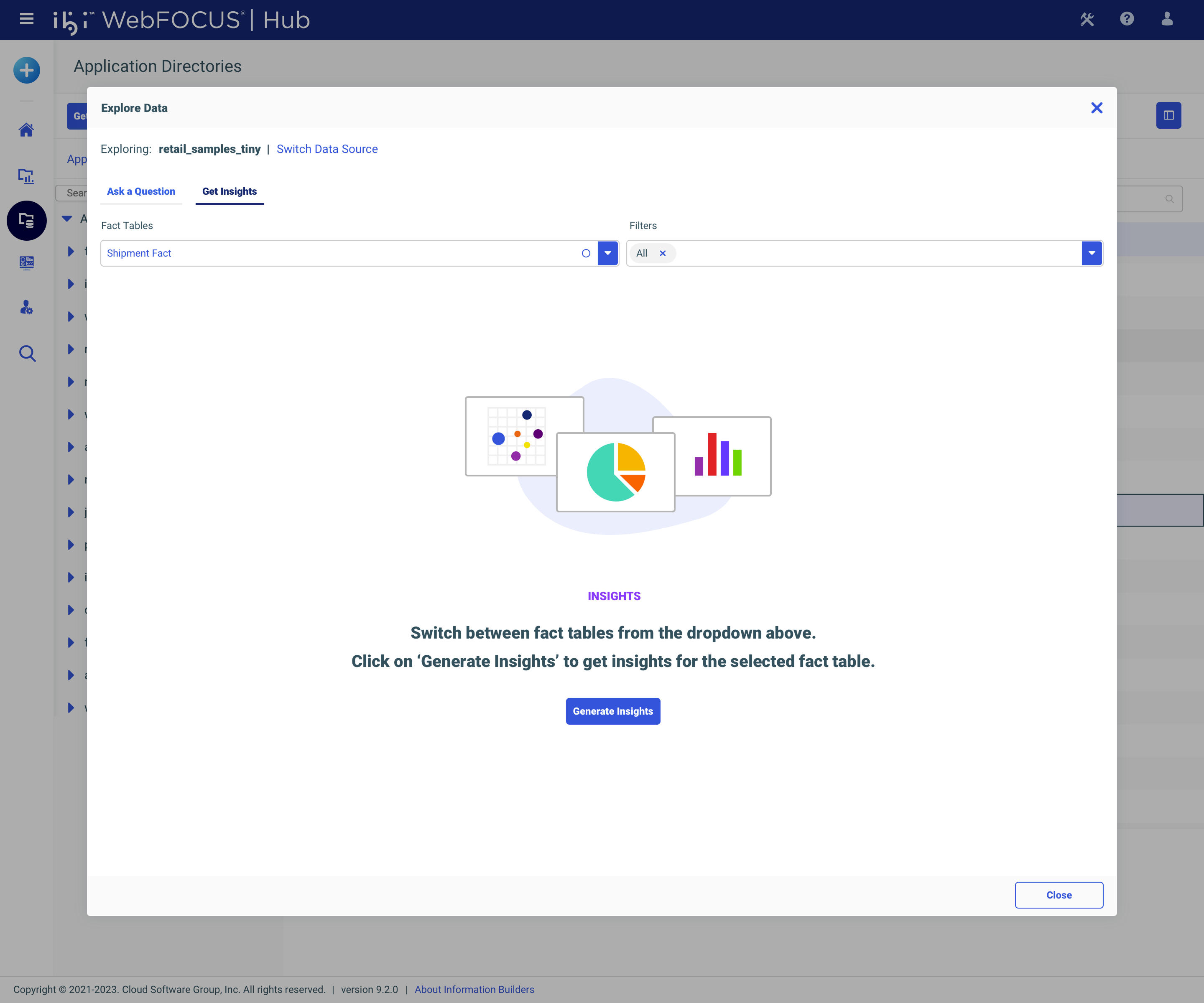The height and width of the screenshot is (1003, 1204).
Task: Open the search magnifier in the sidebar
Action: [26, 353]
